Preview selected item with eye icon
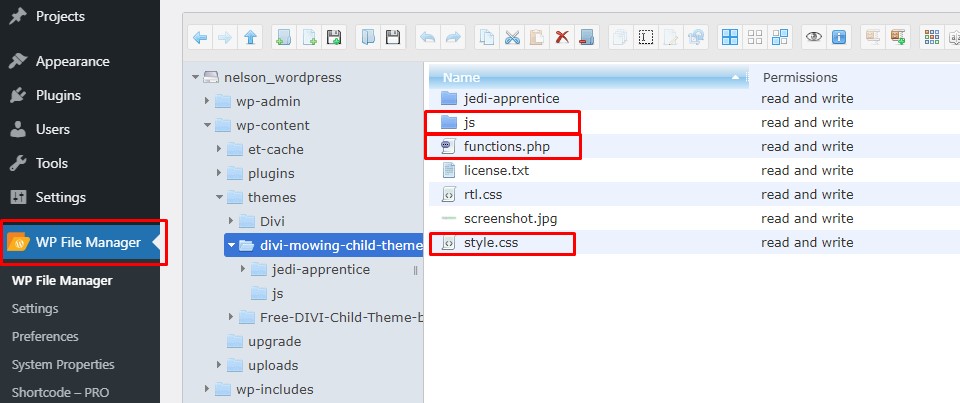Screen dimensions: 960x403 coord(813,37)
